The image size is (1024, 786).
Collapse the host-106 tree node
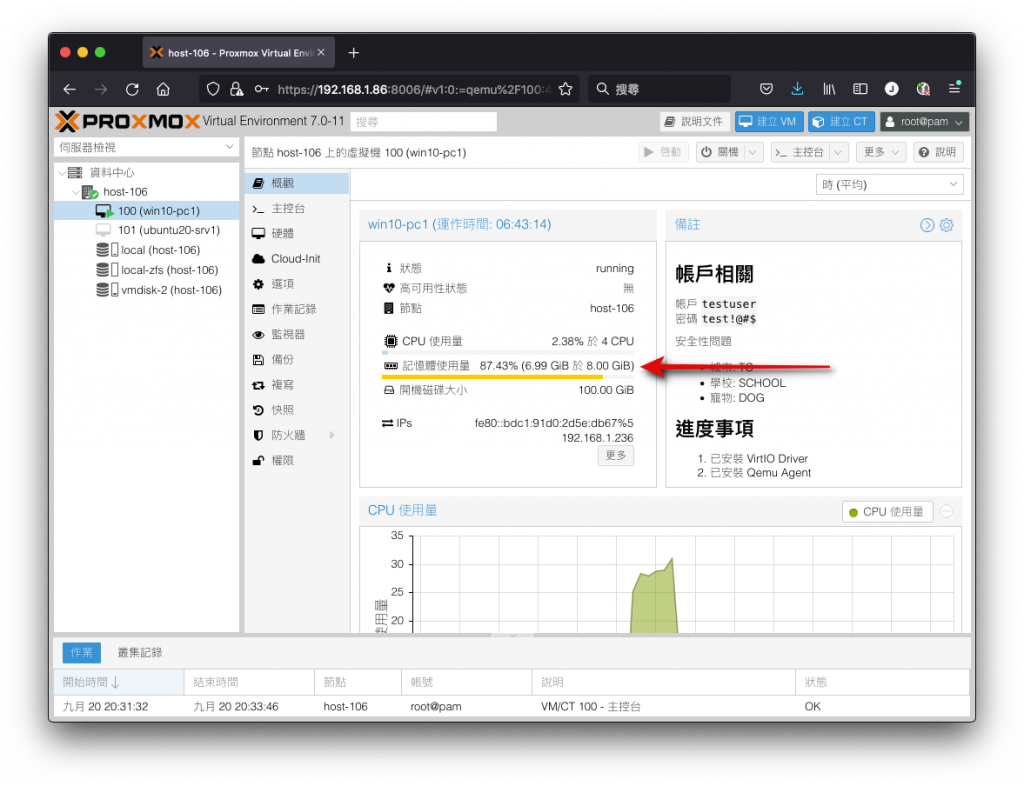[76, 192]
